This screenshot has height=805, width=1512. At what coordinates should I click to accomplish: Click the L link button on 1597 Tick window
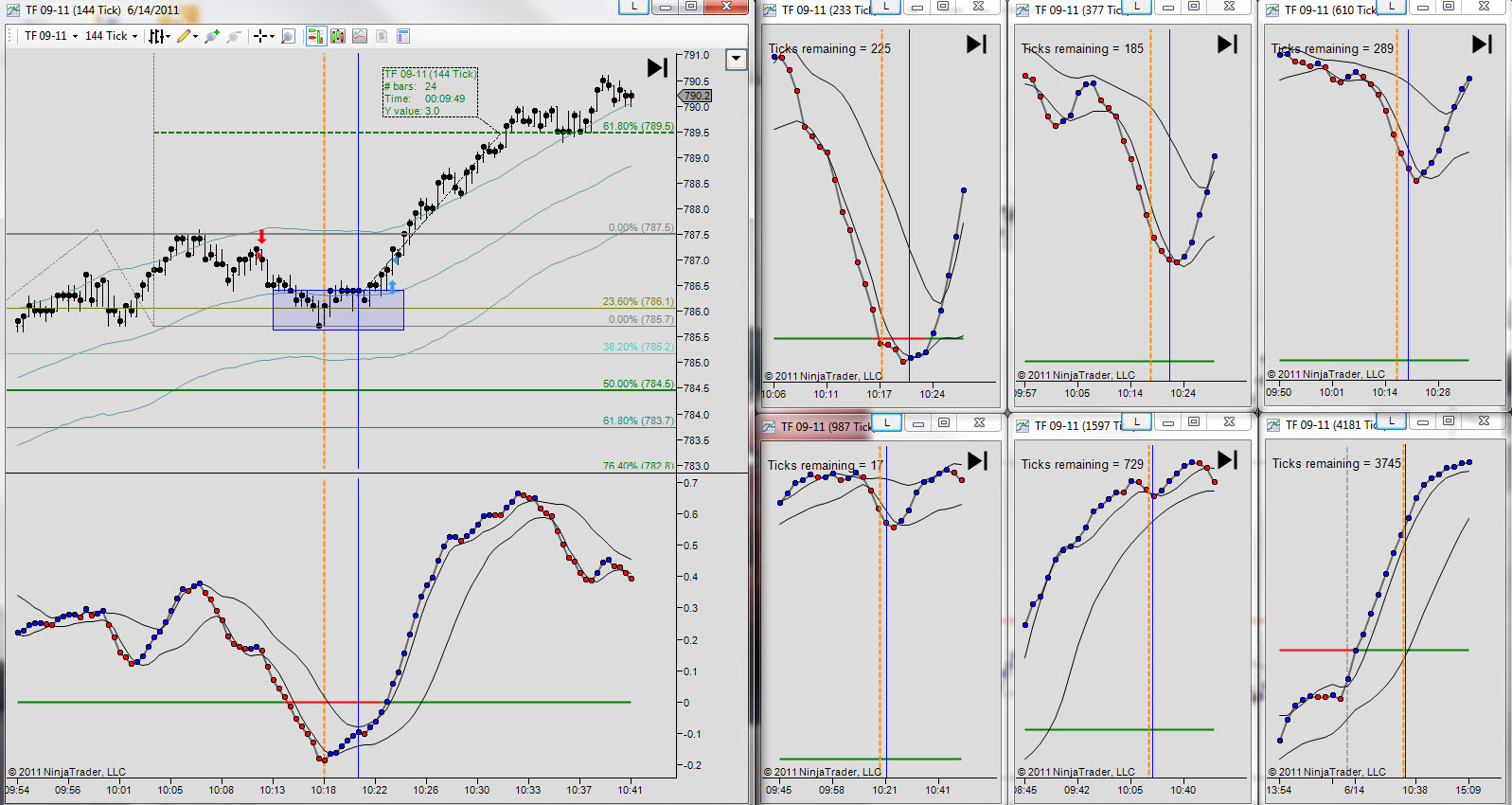point(1137,421)
